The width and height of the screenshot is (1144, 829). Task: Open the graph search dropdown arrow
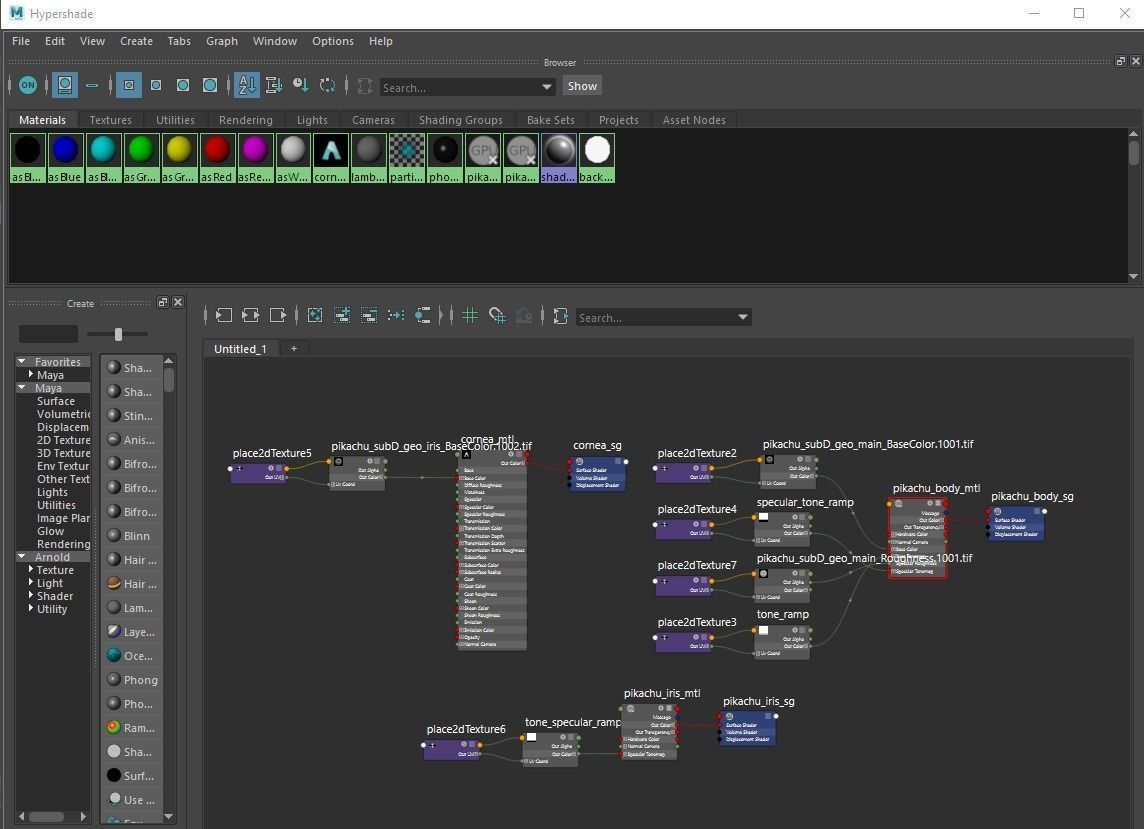coord(743,317)
